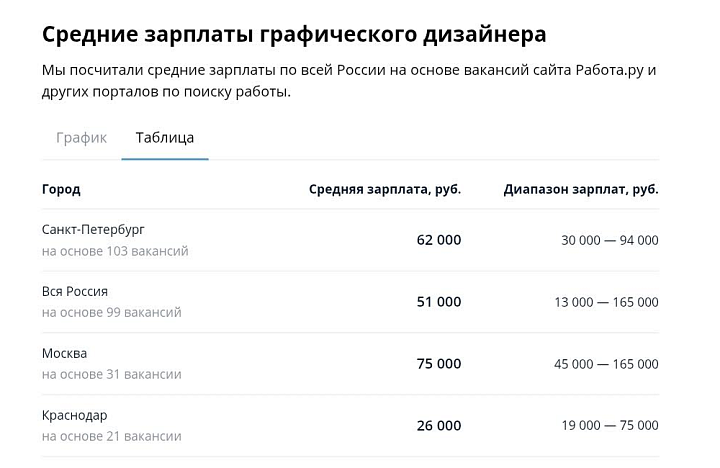The height and width of the screenshot is (468, 720).
Task: Click the 75 000 average salary value
Action: point(438,364)
